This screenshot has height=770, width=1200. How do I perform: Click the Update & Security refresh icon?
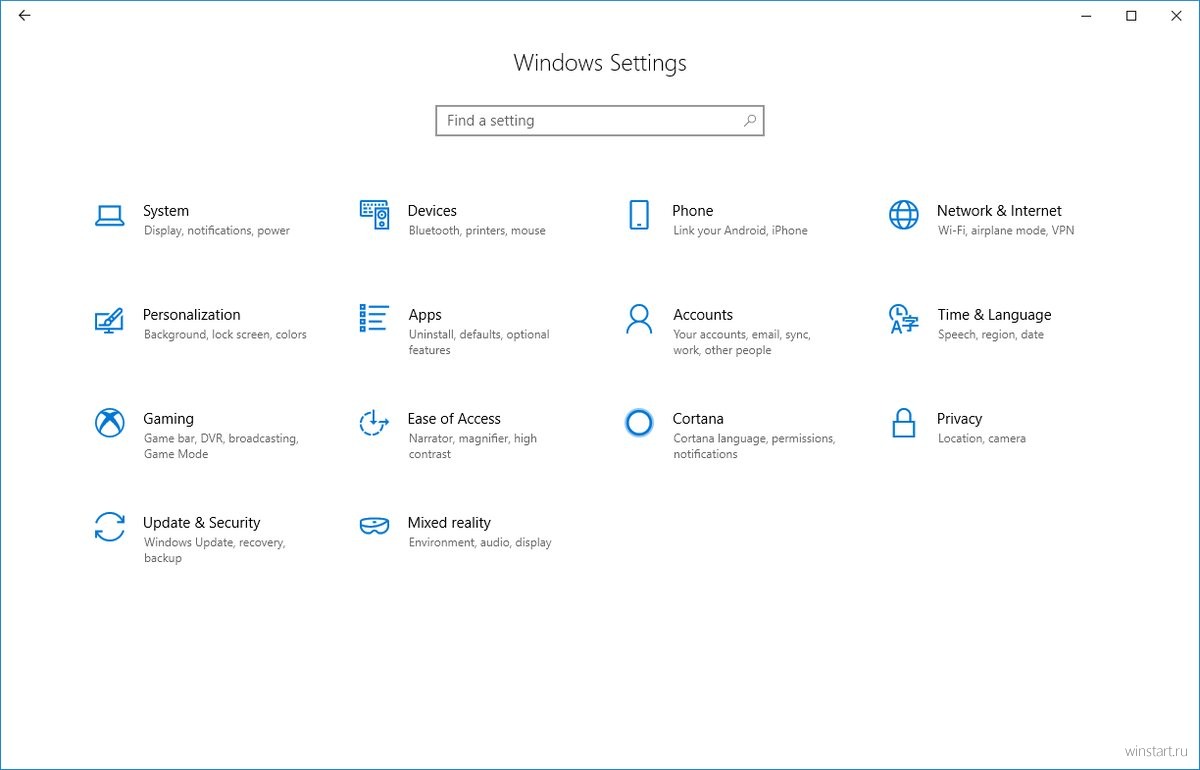[x=109, y=527]
